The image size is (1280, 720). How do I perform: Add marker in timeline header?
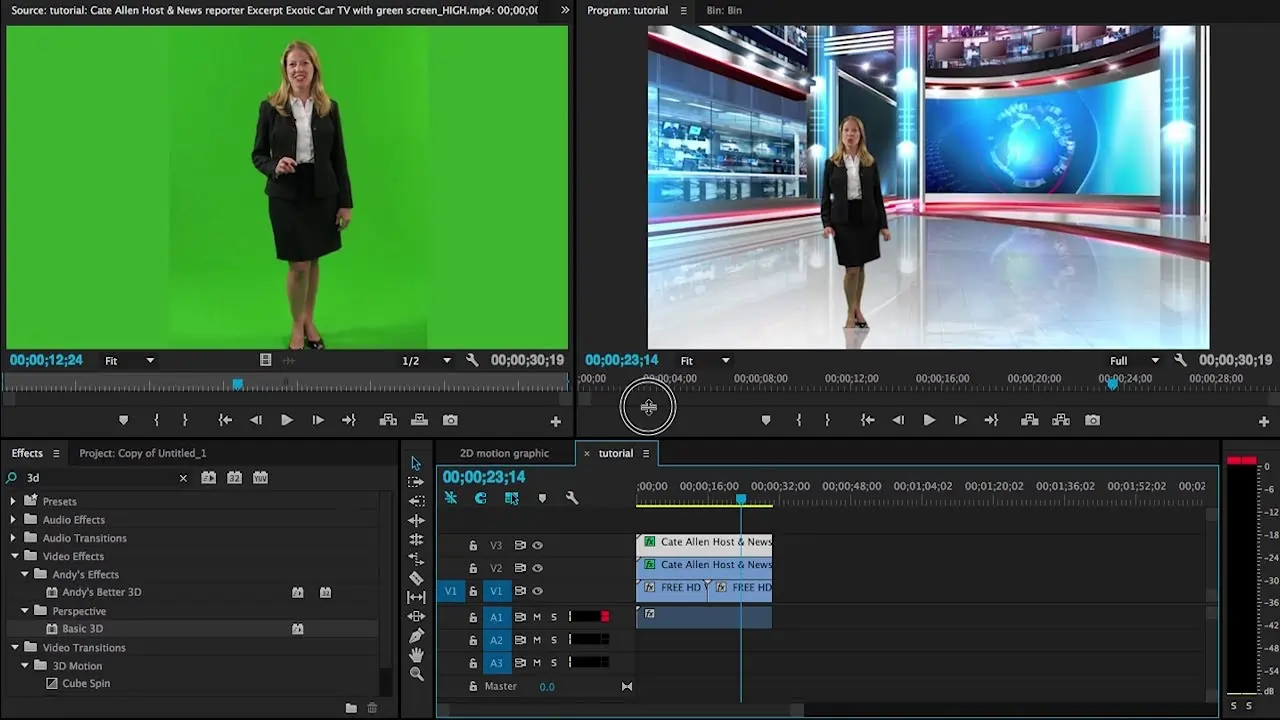click(x=542, y=498)
